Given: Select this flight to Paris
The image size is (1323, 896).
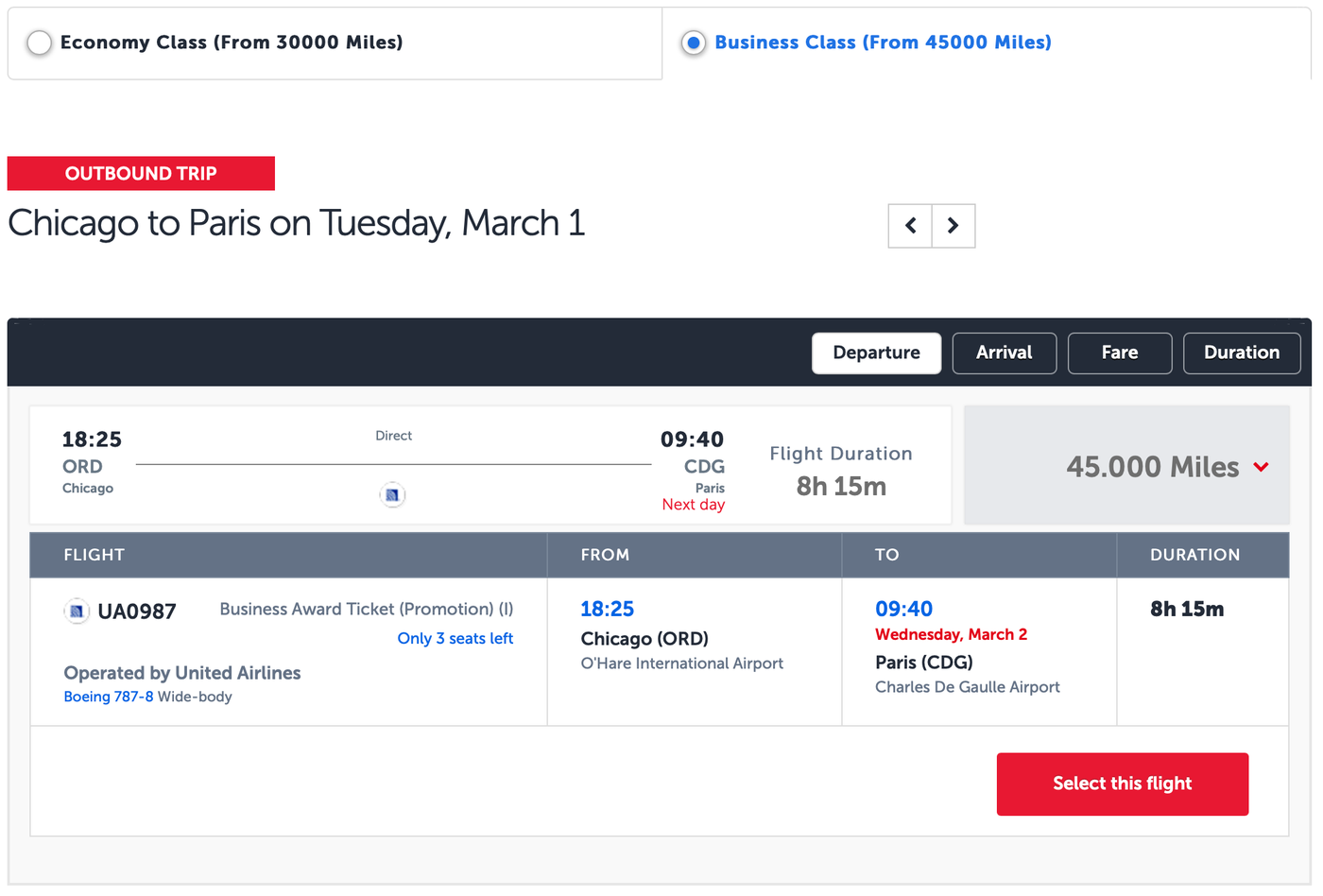Looking at the screenshot, I should pyautogui.click(x=1122, y=784).
